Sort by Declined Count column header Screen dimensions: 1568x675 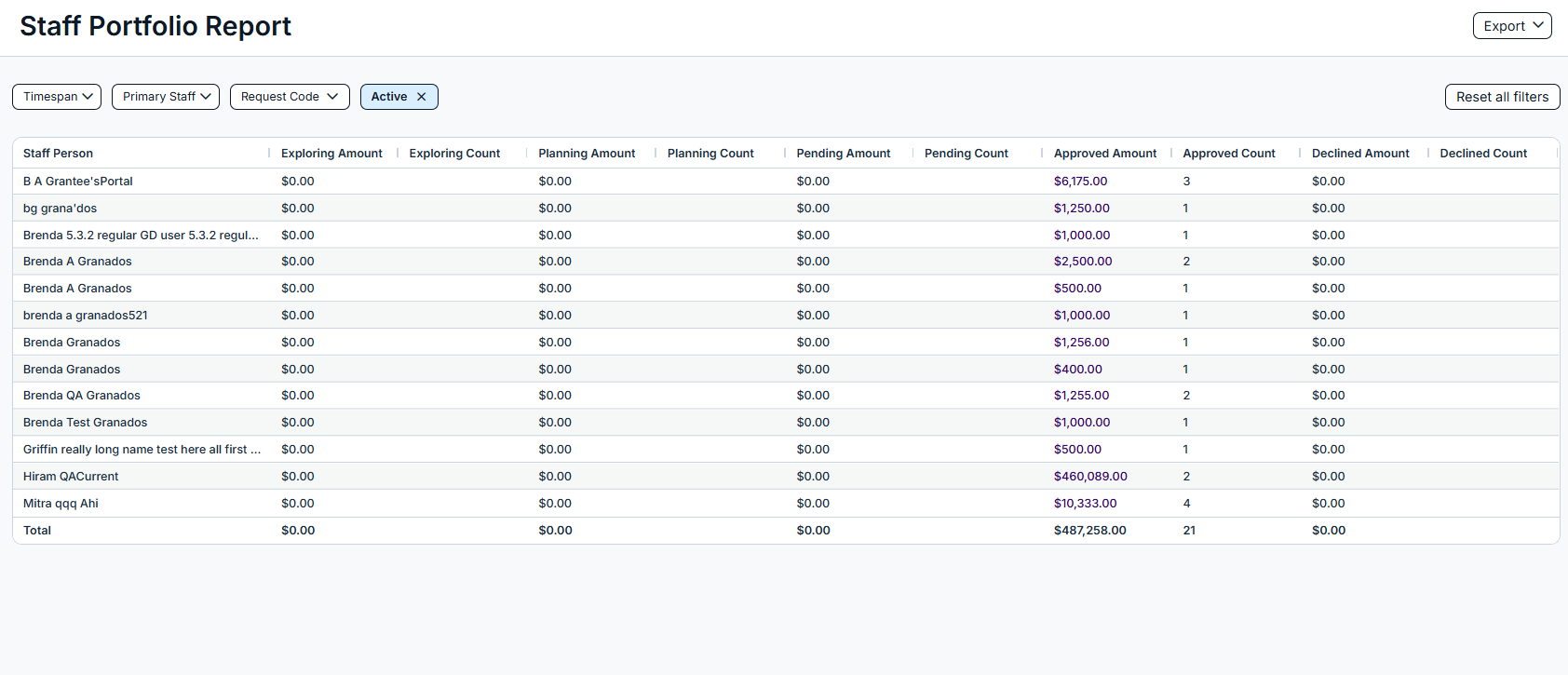[x=1483, y=154]
